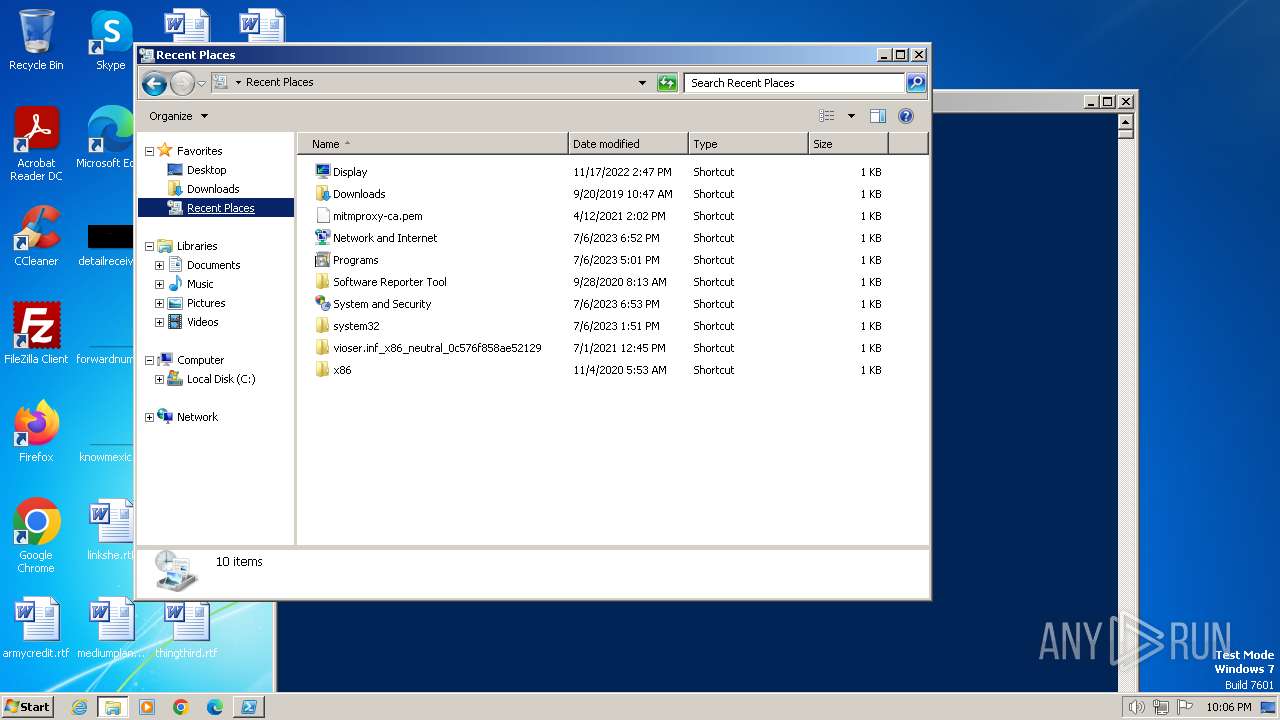
Task: Click the Change your view icon
Action: [827, 116]
